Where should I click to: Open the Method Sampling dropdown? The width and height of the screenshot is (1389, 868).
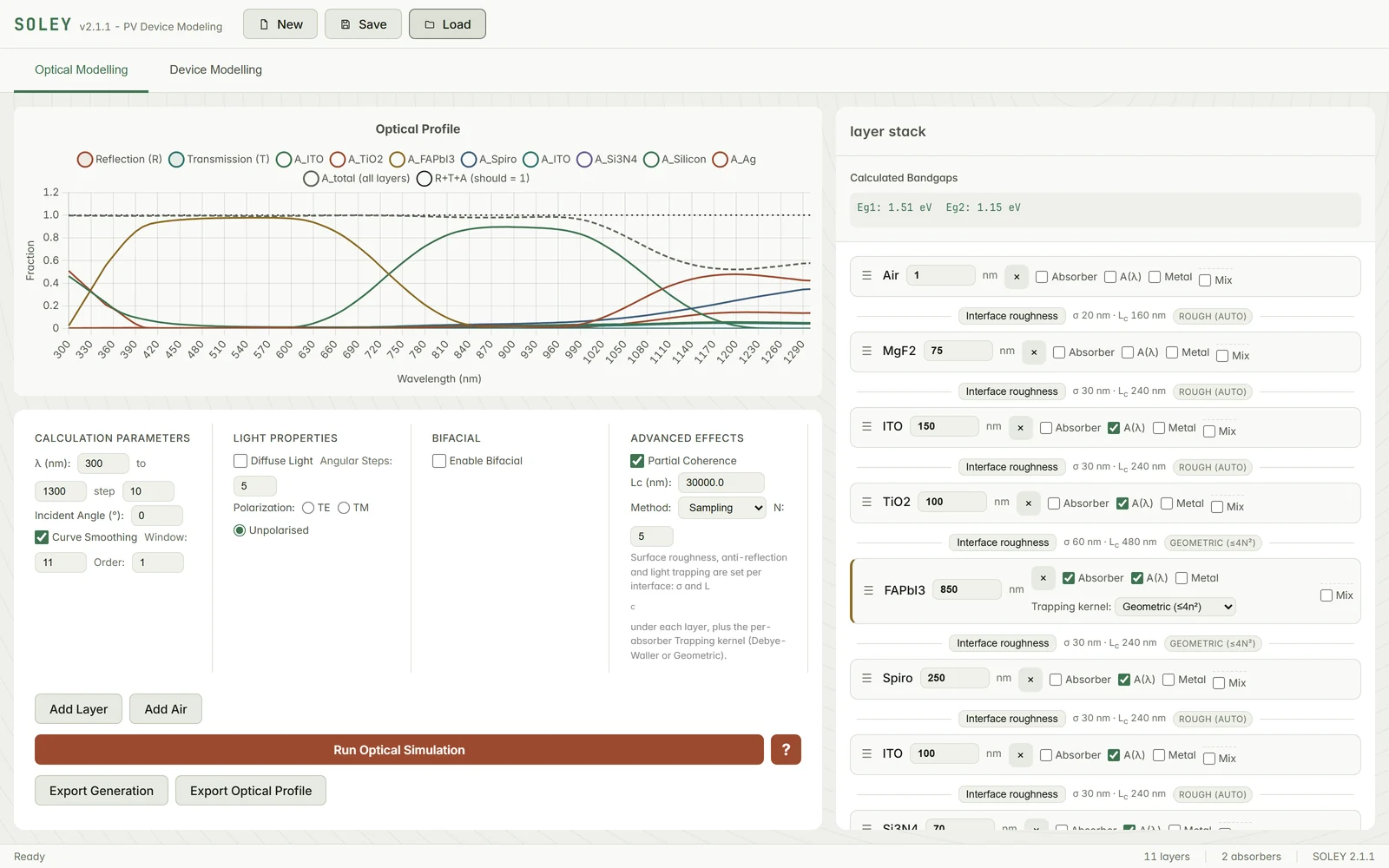click(722, 508)
